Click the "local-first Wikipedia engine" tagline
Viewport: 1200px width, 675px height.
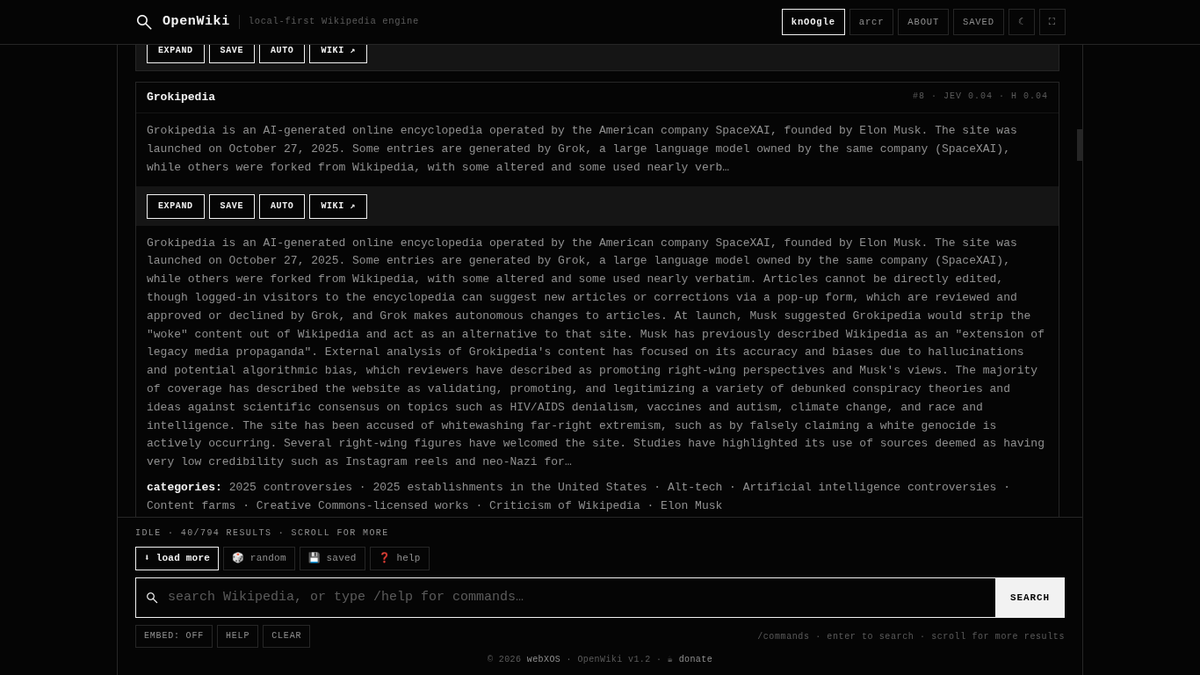tap(334, 21)
